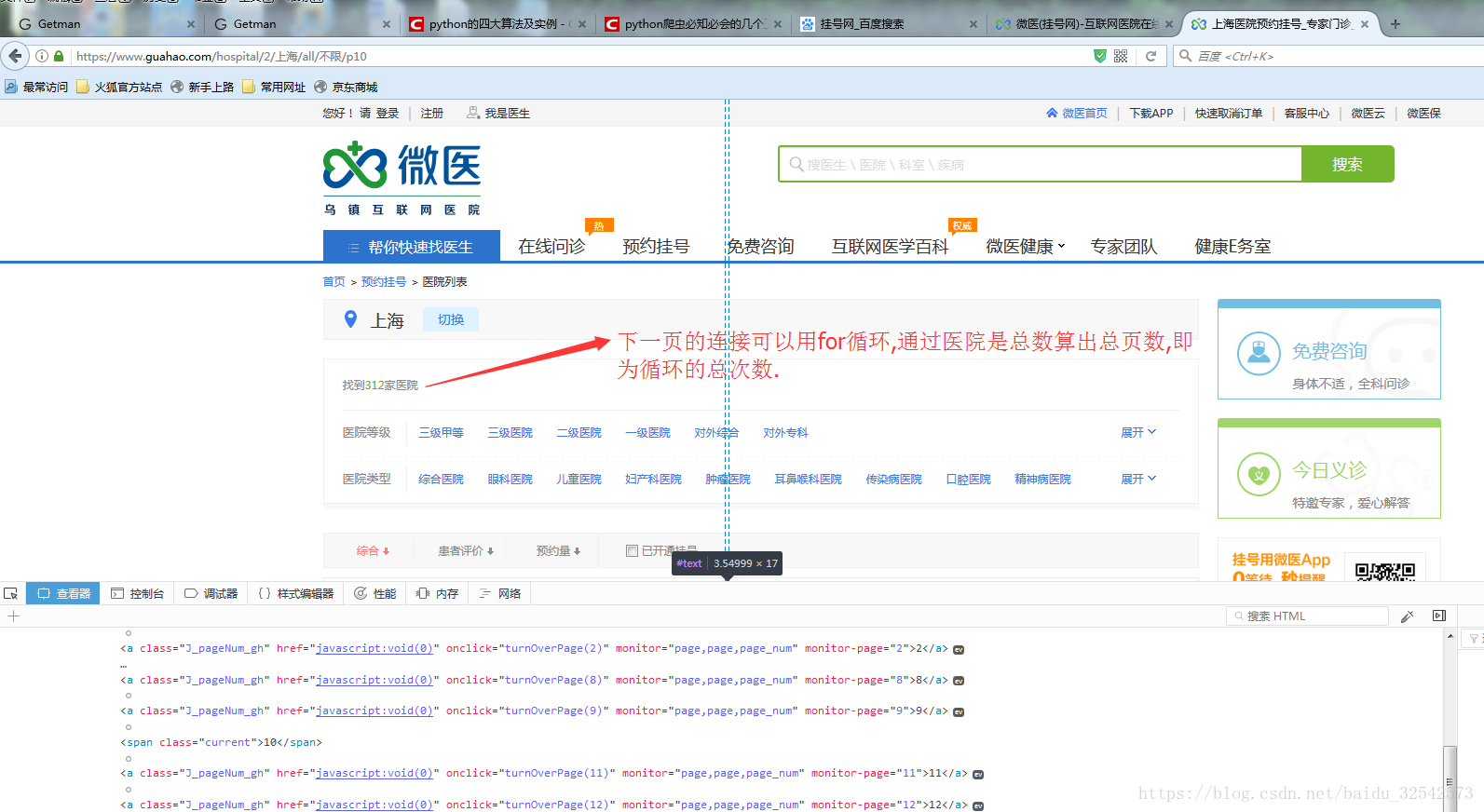Viewport: 1484px width, 812px height.
Task: Click the 微医 logo
Action: point(402,178)
